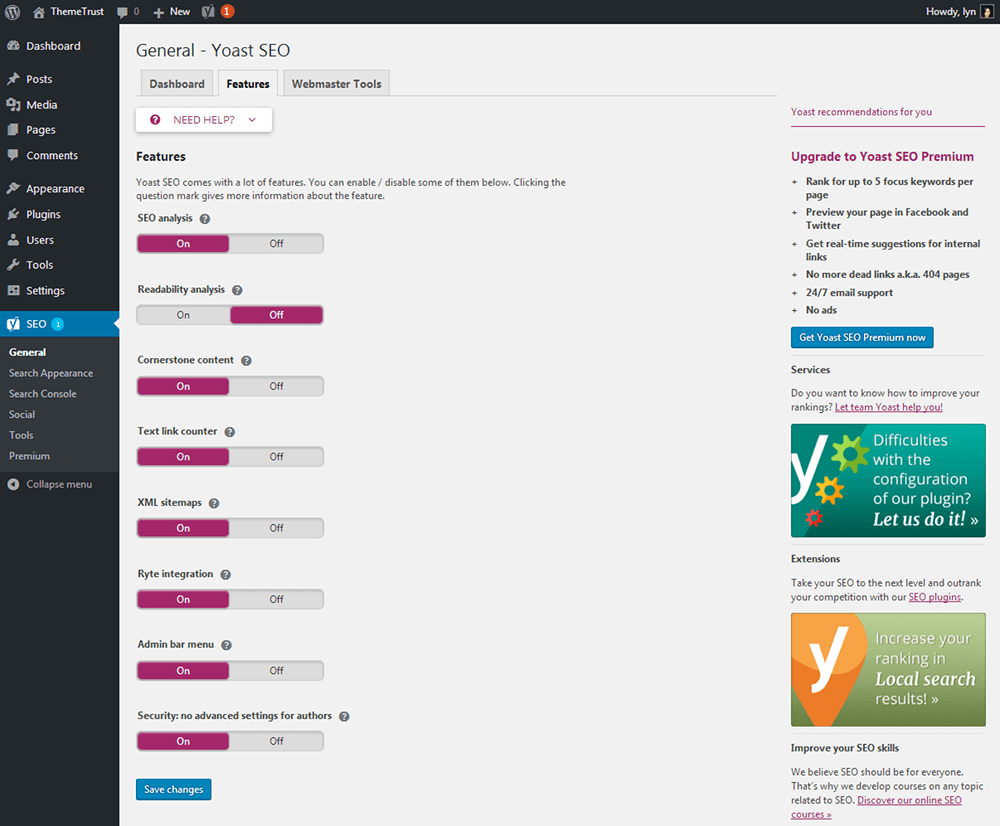
Task: Follow the SEO plugins link
Action: click(934, 597)
